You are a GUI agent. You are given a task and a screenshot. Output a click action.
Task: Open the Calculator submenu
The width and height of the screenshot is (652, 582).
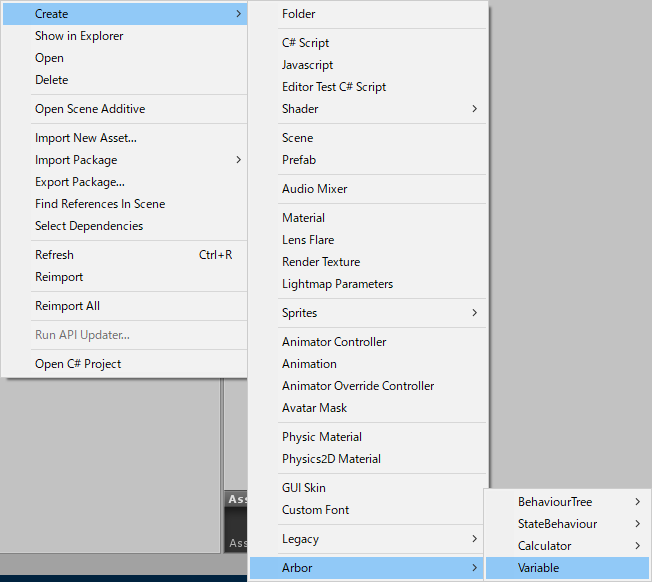point(545,546)
